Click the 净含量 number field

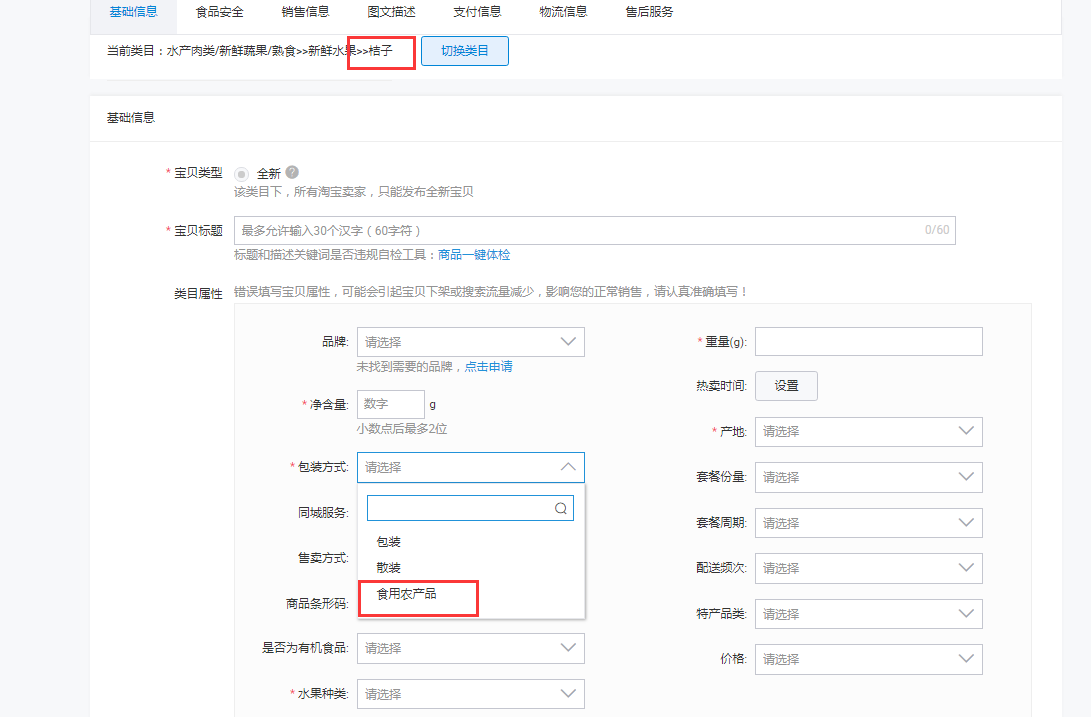390,404
